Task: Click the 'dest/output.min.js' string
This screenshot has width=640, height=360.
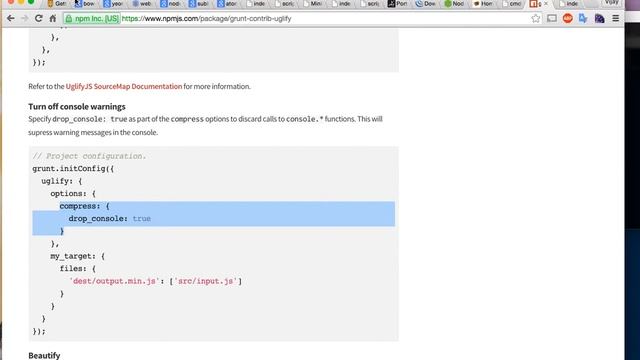Action: 114,281
